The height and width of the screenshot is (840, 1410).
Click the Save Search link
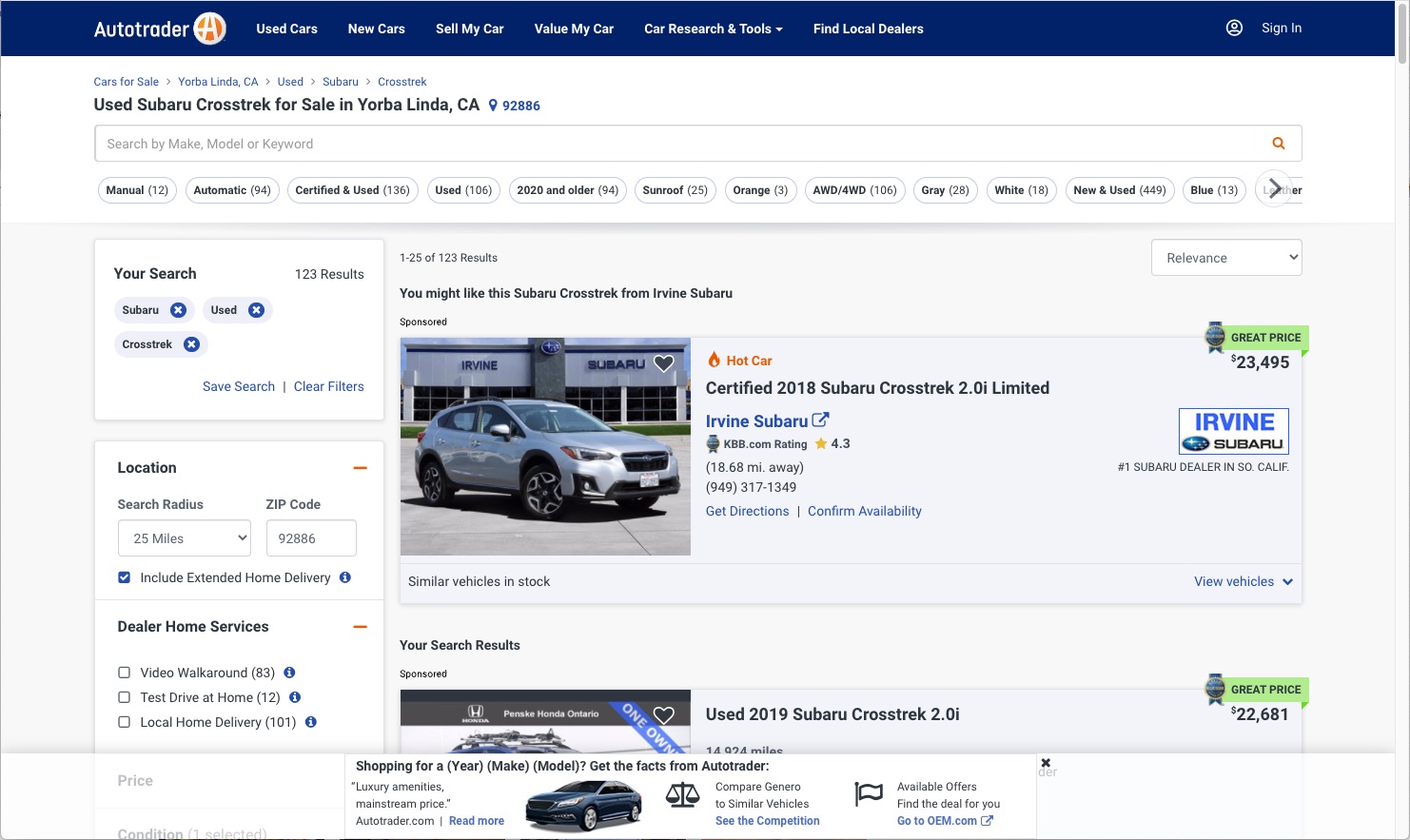pos(239,386)
